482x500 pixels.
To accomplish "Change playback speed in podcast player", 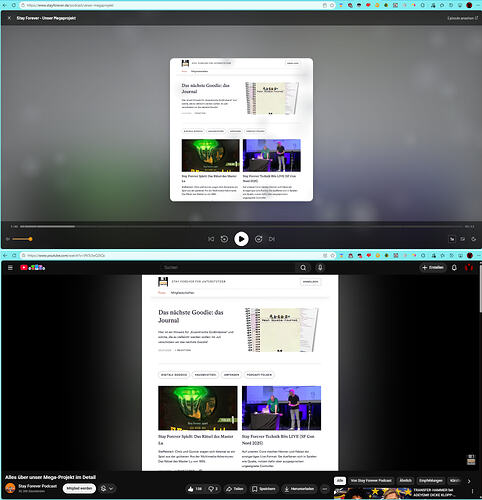I will [x=452, y=239].
